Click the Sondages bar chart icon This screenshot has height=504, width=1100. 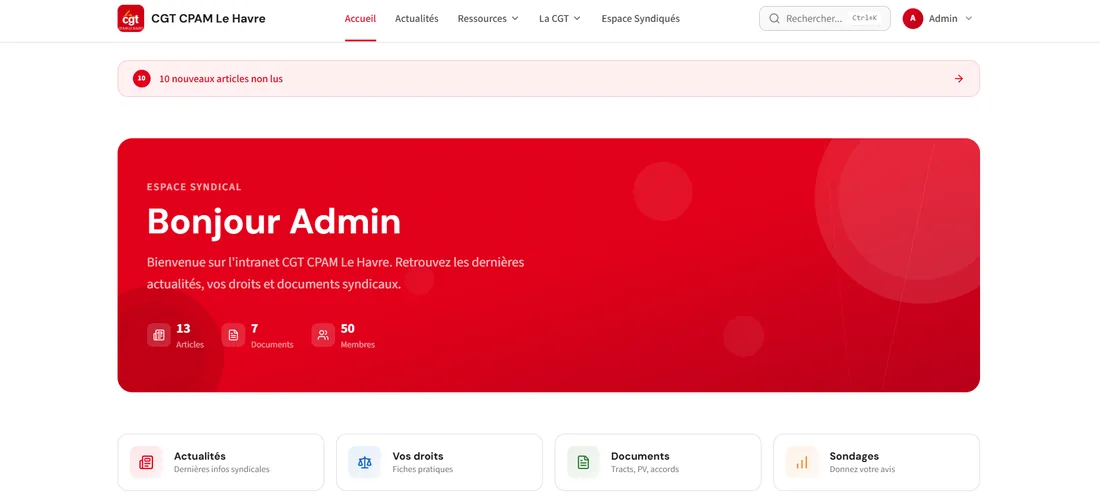pyautogui.click(x=802, y=462)
